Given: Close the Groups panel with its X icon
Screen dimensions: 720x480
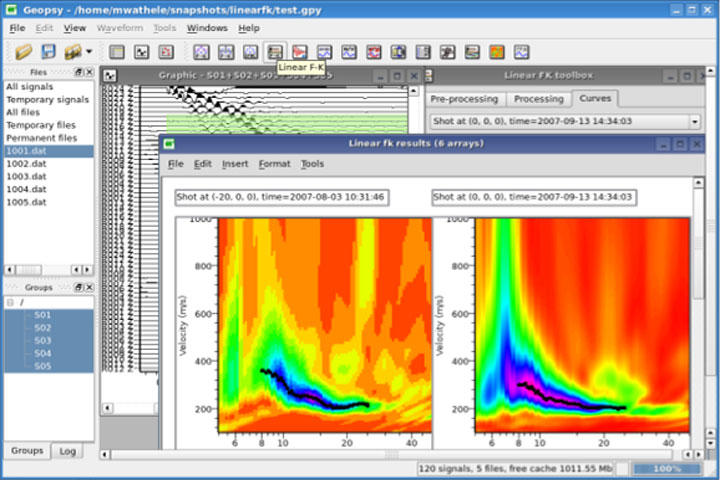Looking at the screenshot, I should (x=89, y=286).
